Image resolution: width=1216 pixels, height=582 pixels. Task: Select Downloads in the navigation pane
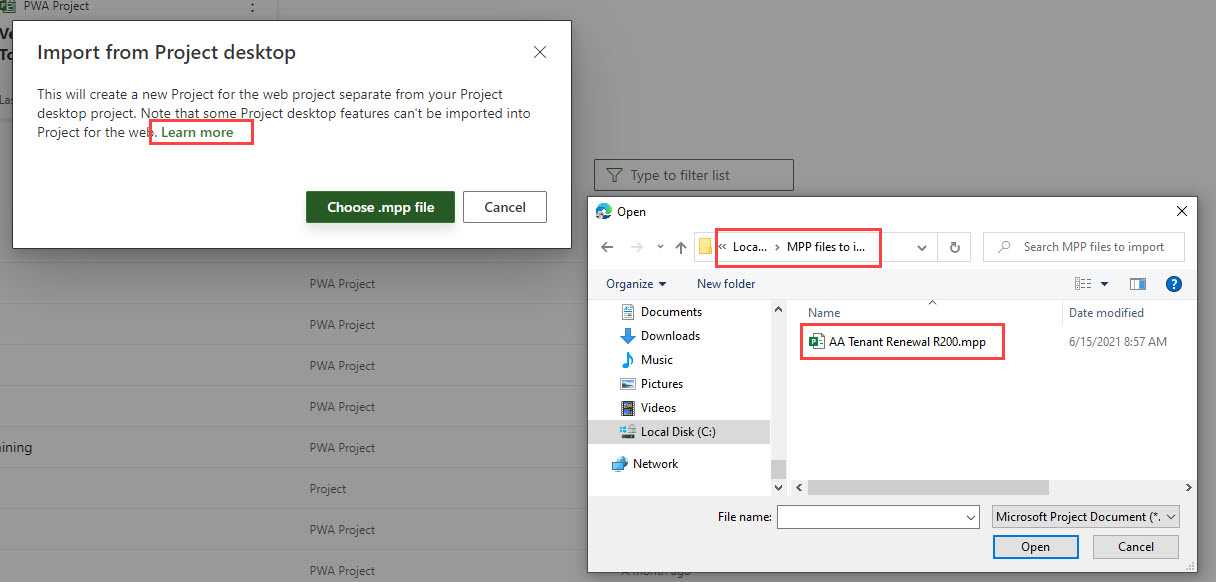pyautogui.click(x=670, y=336)
